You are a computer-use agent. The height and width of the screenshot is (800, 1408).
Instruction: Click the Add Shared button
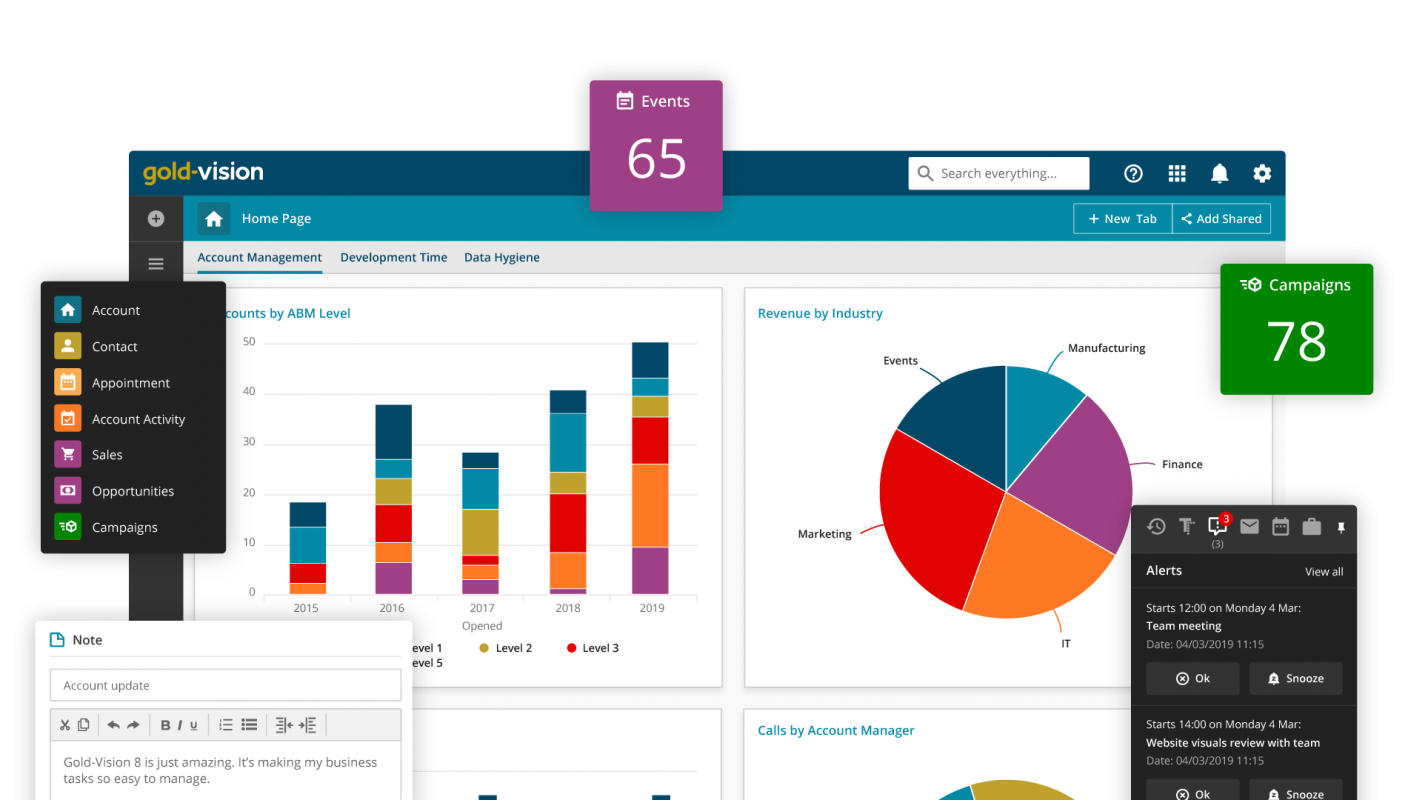click(1221, 219)
